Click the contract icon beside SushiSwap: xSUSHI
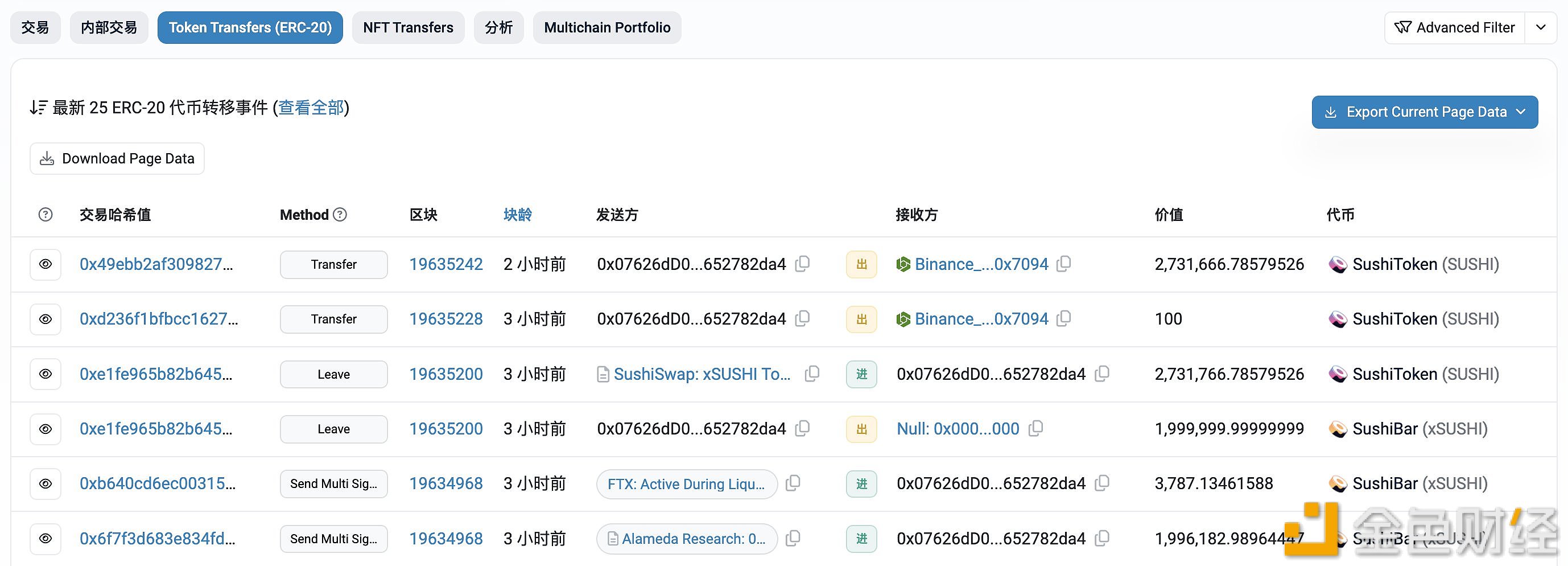 [603, 374]
